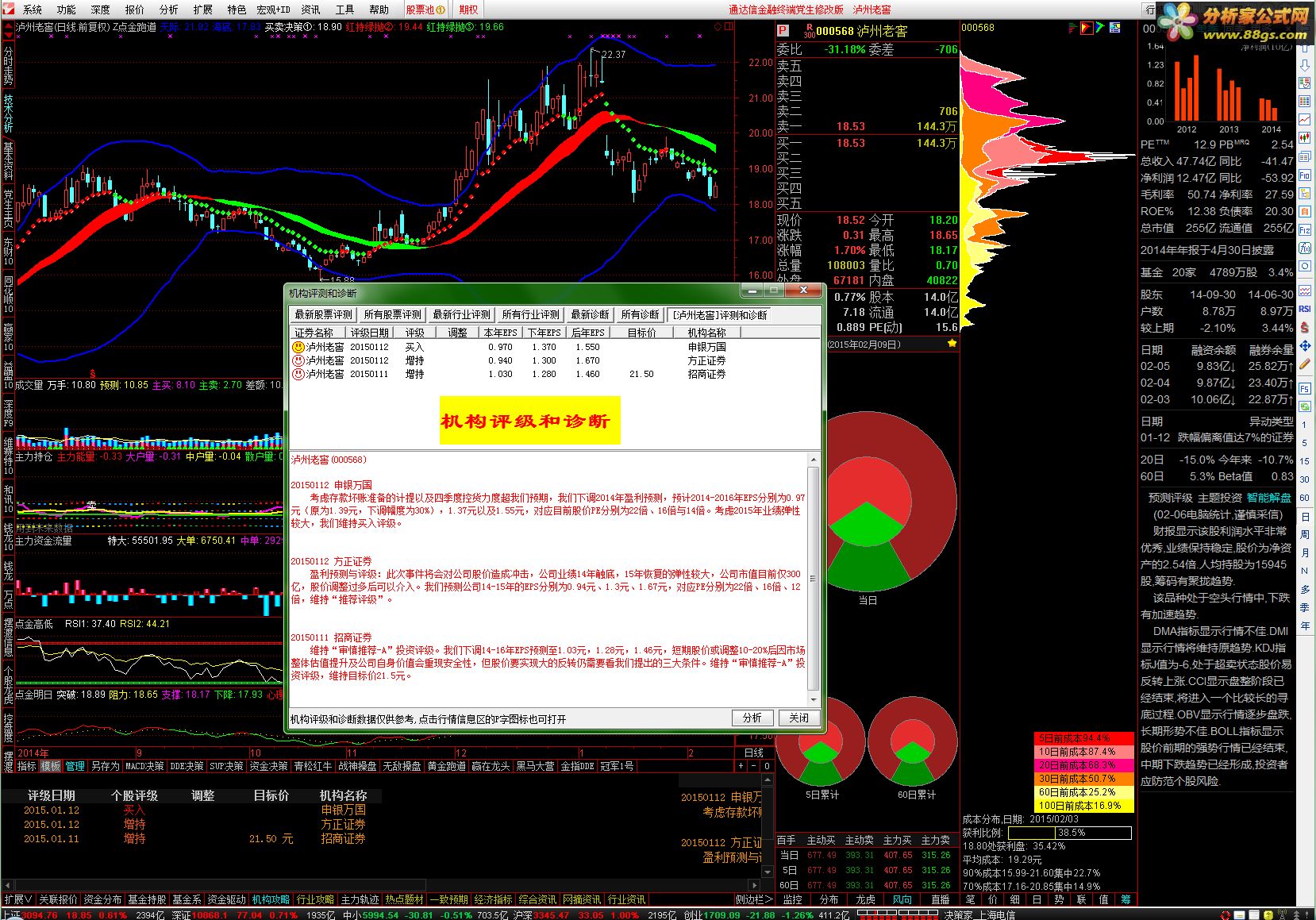
Task: Click the 20日前成本68.3% pink swatch
Action: point(1083,765)
